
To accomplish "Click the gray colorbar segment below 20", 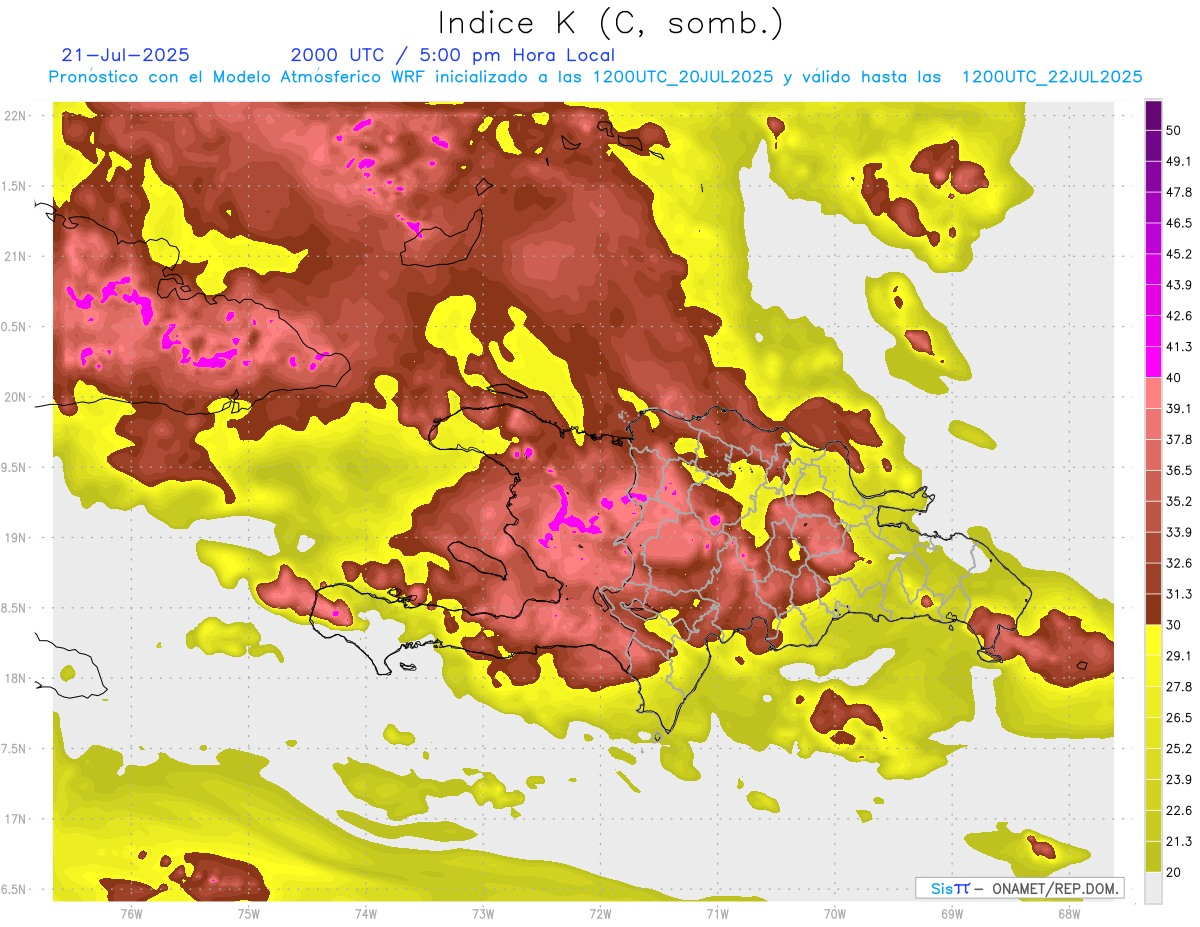I will pyautogui.click(x=1153, y=887).
